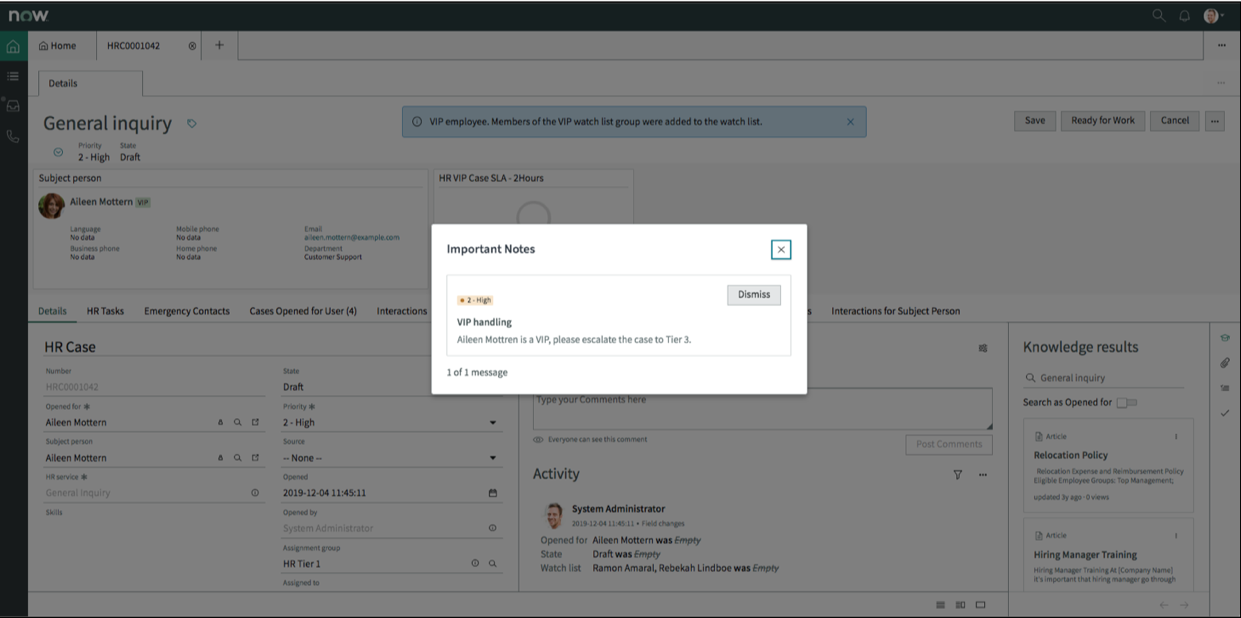Click the Save button
Screen dimensions: 1241x618
pyautogui.click(x=1035, y=121)
